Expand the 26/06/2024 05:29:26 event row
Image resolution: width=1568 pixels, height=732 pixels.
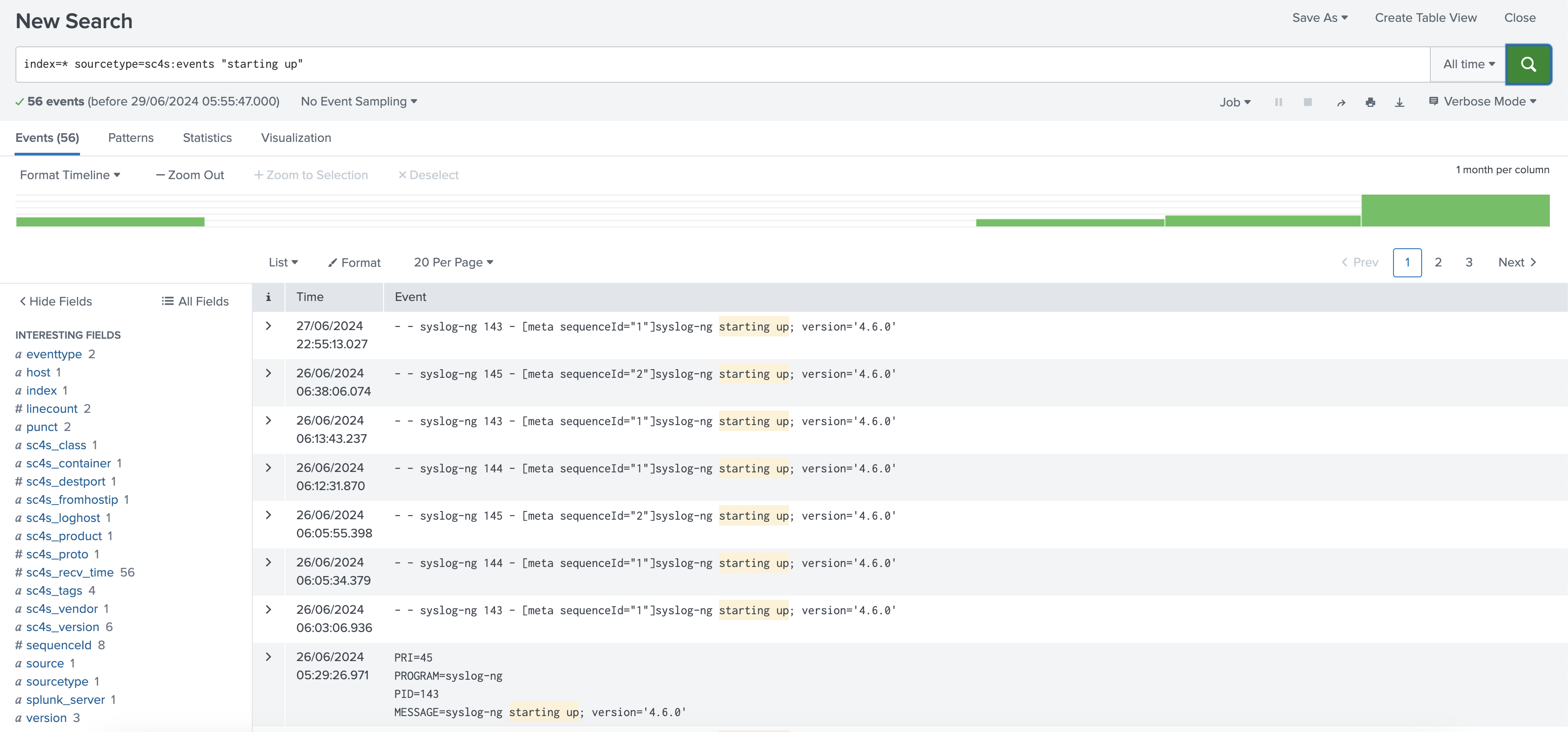[x=269, y=657]
